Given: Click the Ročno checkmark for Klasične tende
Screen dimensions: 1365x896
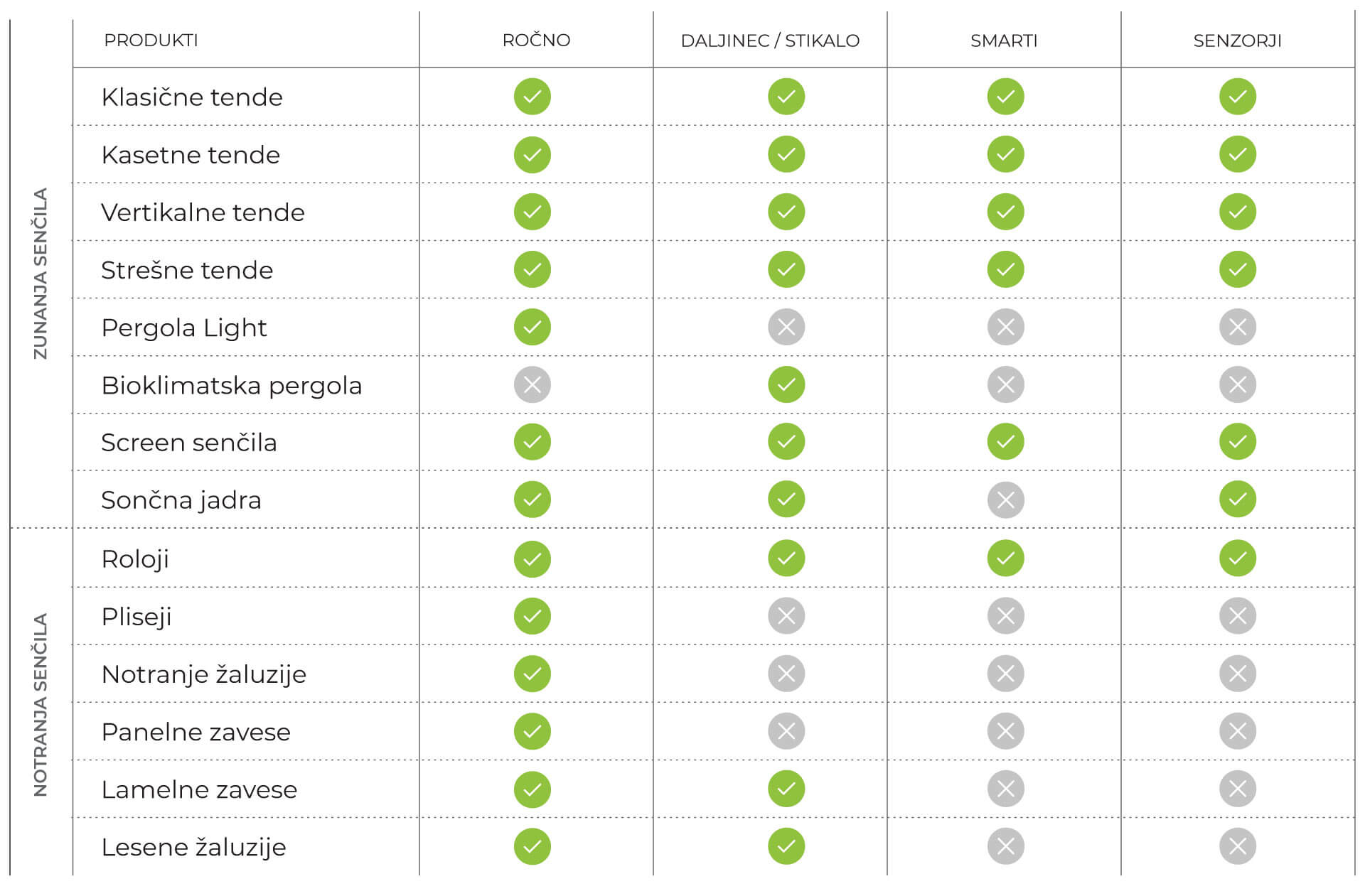Looking at the screenshot, I should coord(532,97).
